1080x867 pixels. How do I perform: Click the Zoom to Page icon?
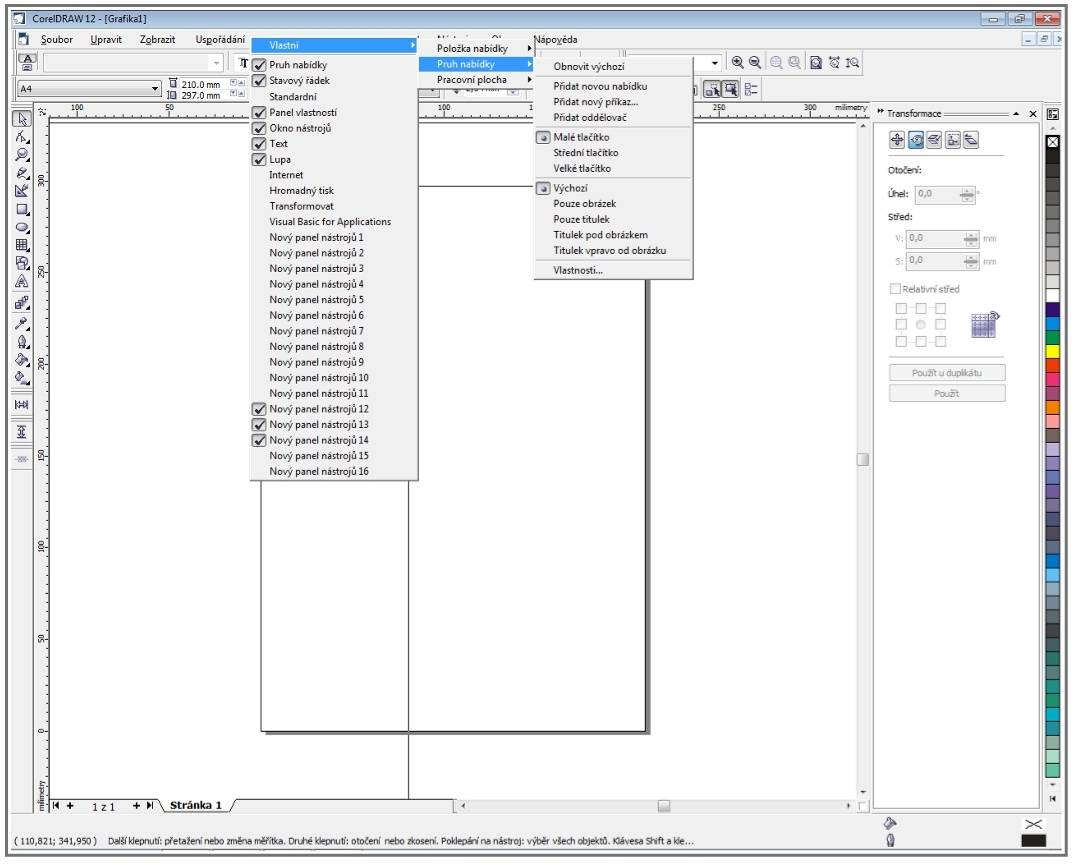(816, 63)
